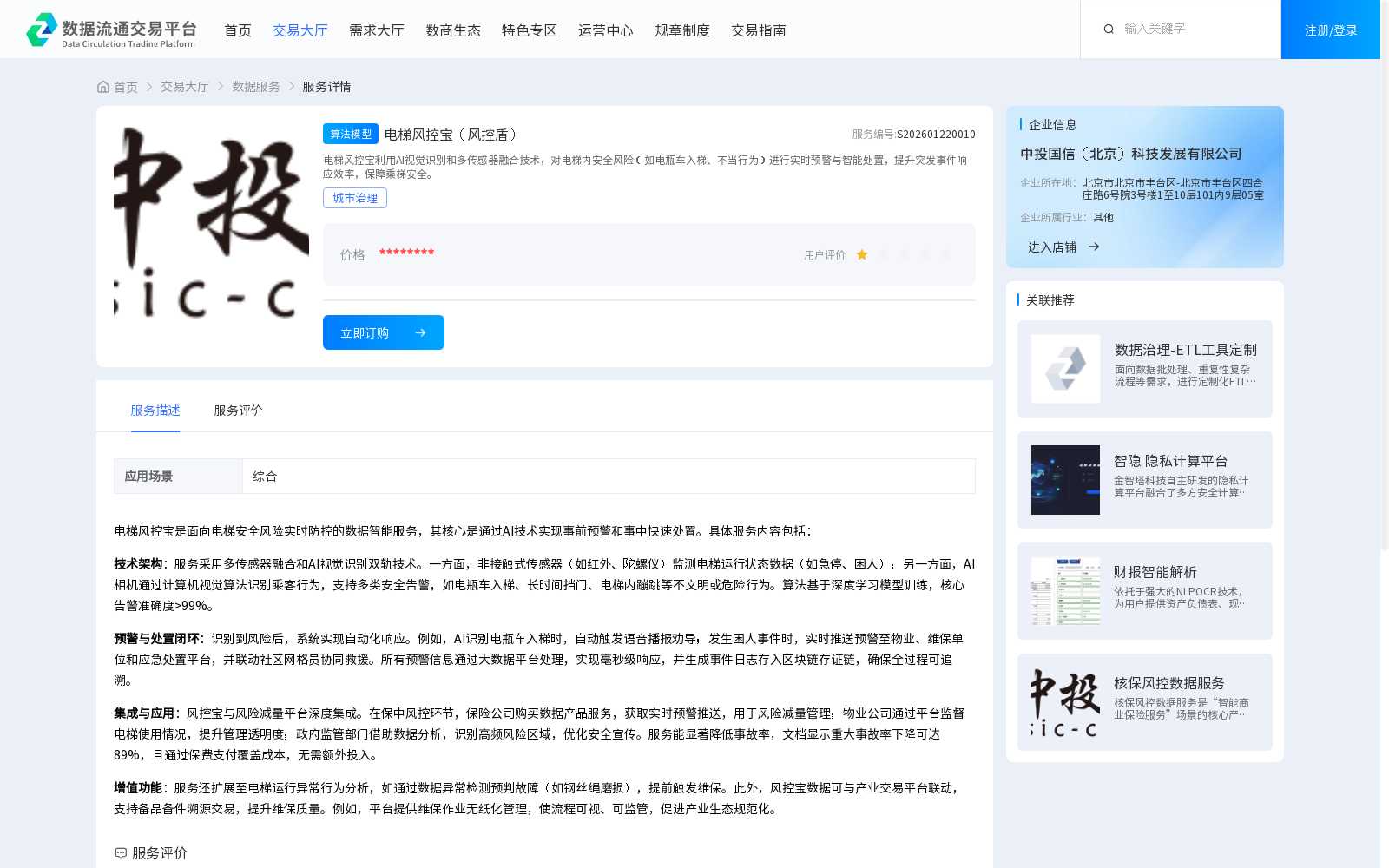The image size is (1389, 868).
Task: Click the 注册/登录 button
Action: (1331, 30)
